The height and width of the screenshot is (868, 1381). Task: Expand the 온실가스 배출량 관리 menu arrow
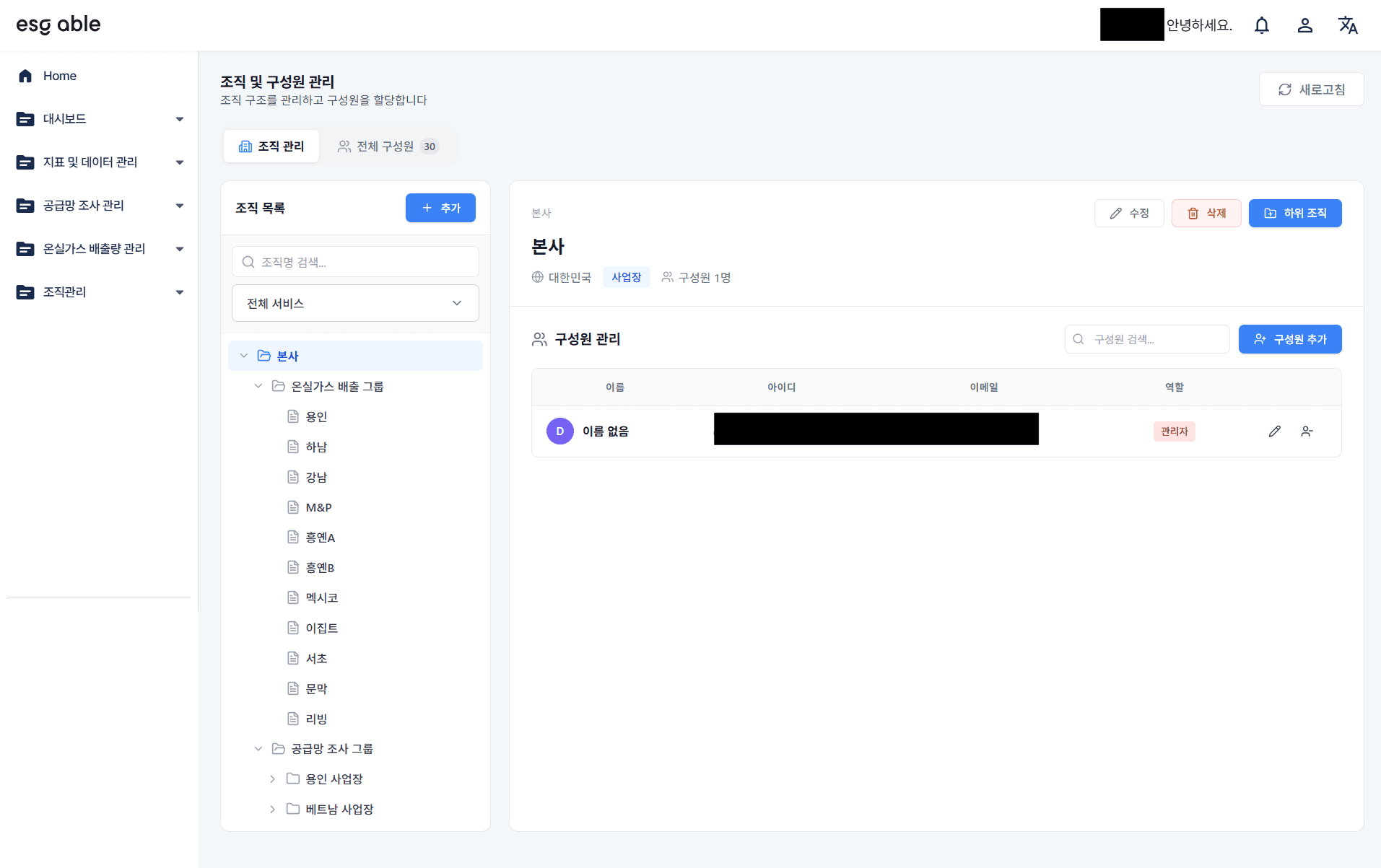pos(180,249)
